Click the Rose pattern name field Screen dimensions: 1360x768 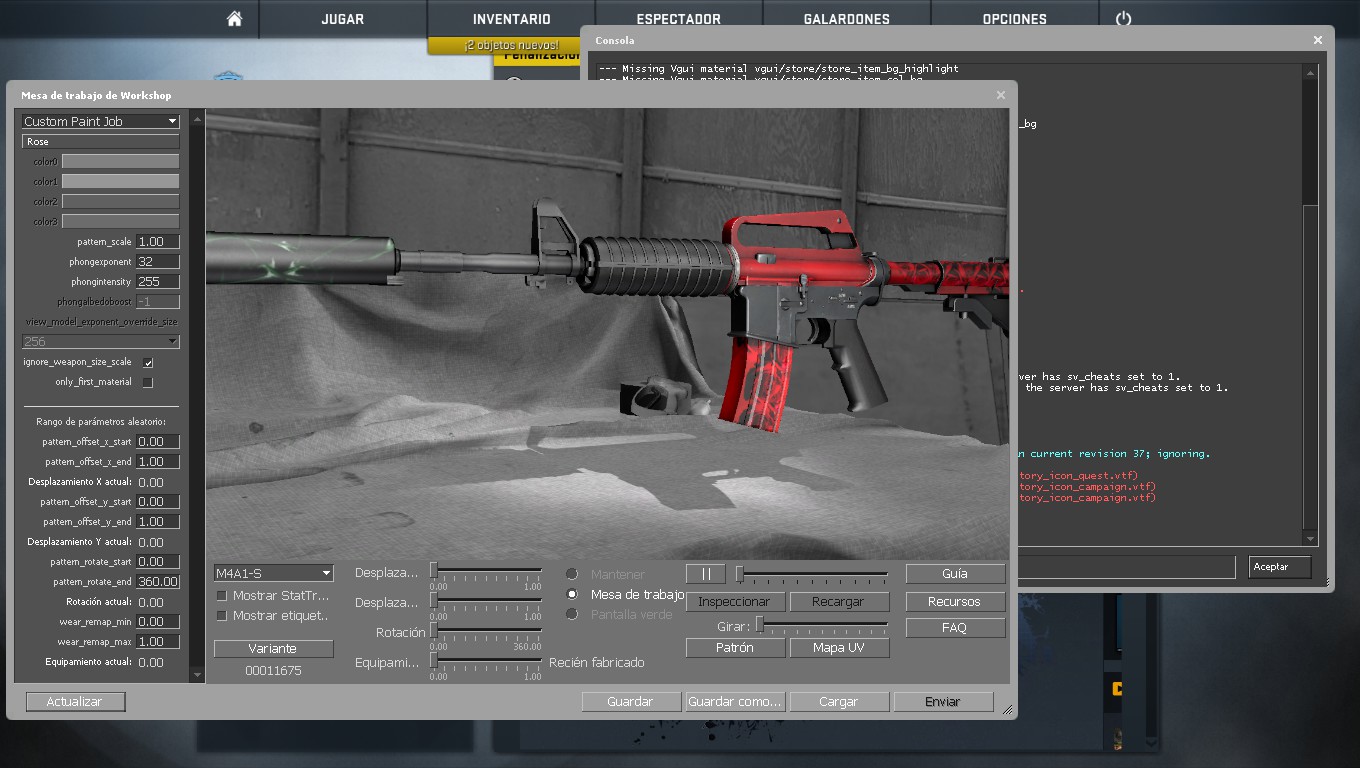tap(101, 141)
